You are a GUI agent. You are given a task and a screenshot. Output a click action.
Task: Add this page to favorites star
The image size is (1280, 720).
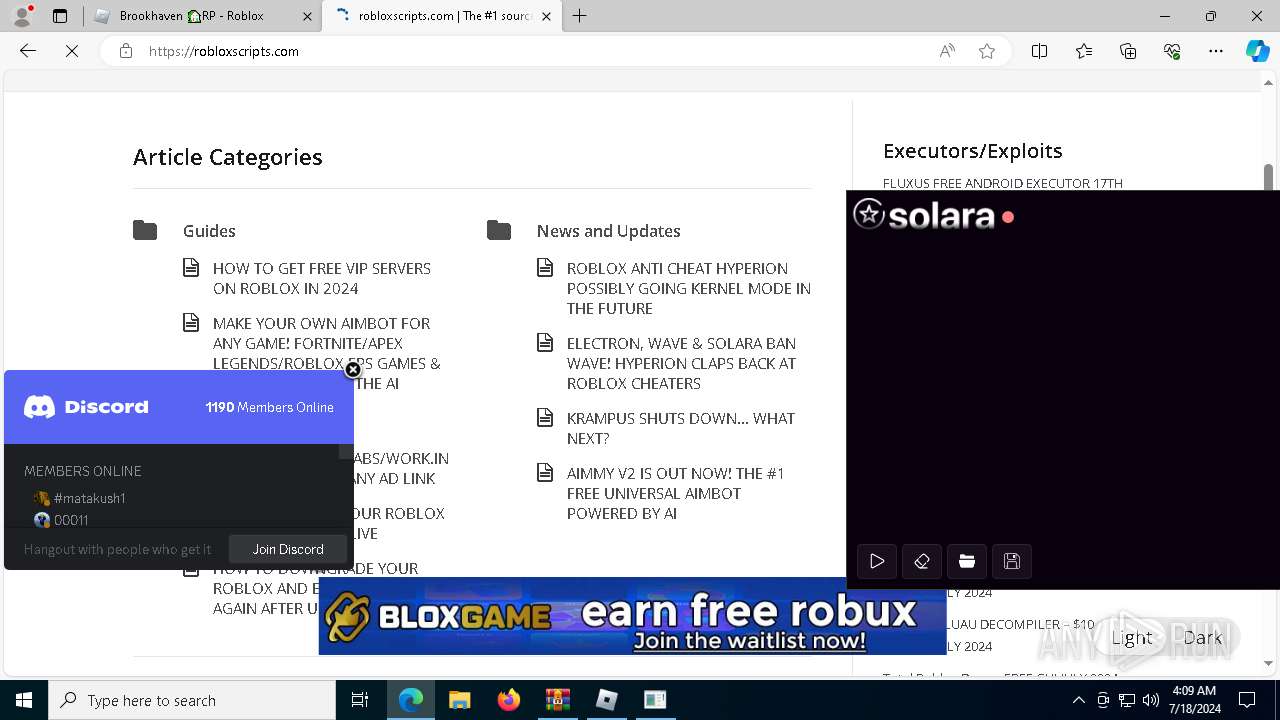pyautogui.click(x=987, y=51)
